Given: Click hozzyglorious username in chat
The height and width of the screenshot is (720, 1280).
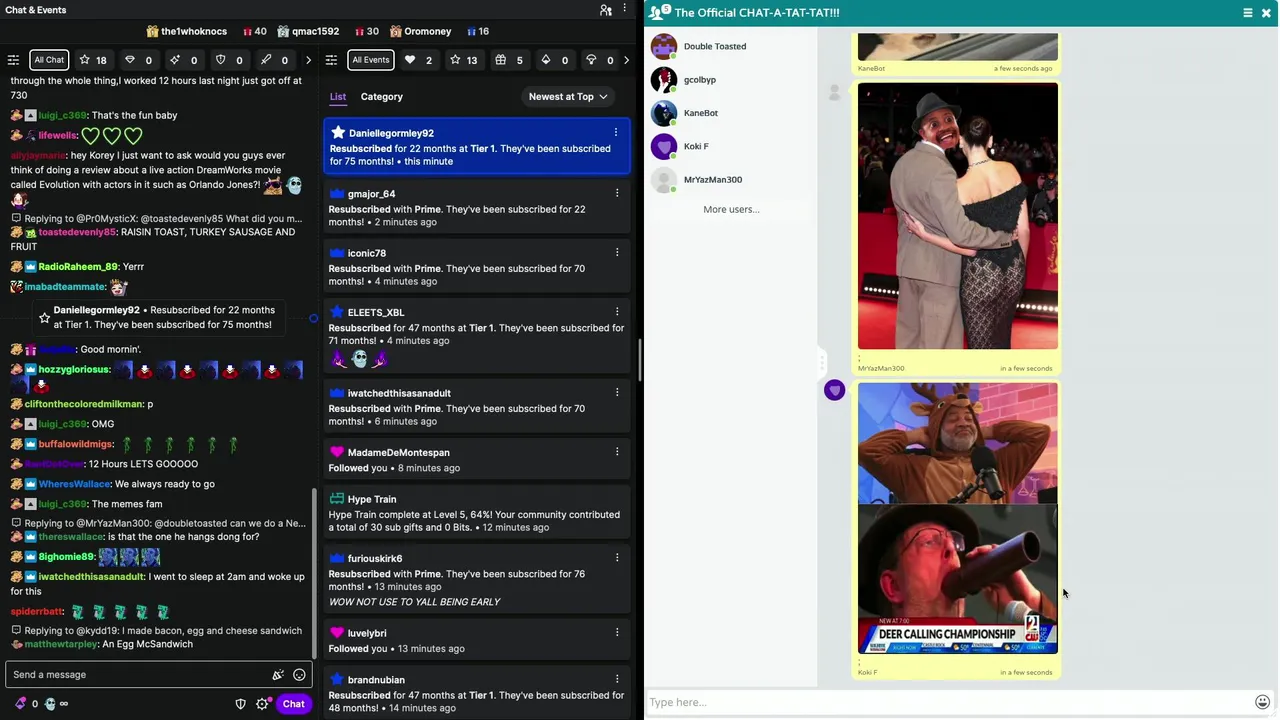Looking at the screenshot, I should 74,370.
